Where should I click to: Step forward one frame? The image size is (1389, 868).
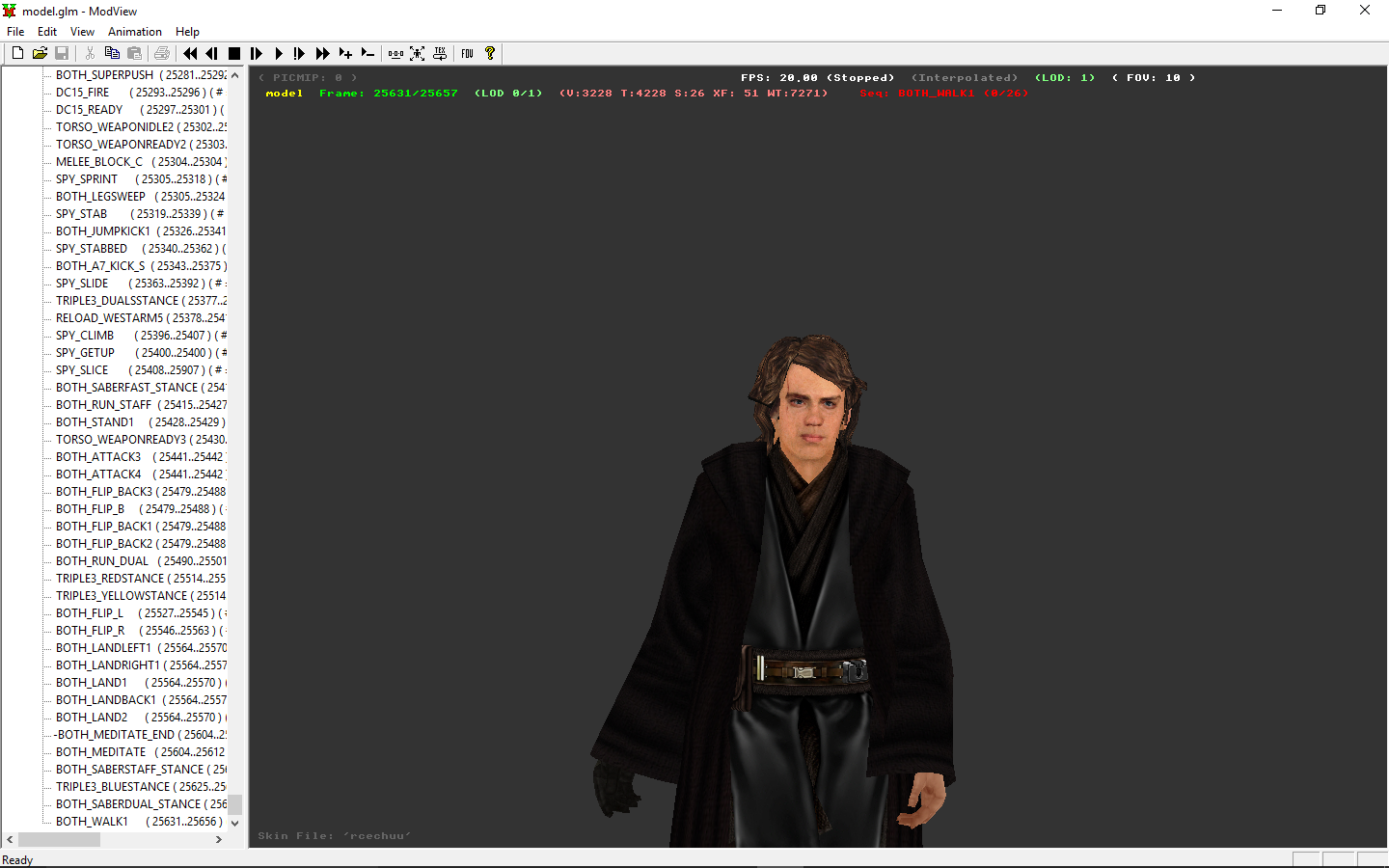tap(257, 53)
